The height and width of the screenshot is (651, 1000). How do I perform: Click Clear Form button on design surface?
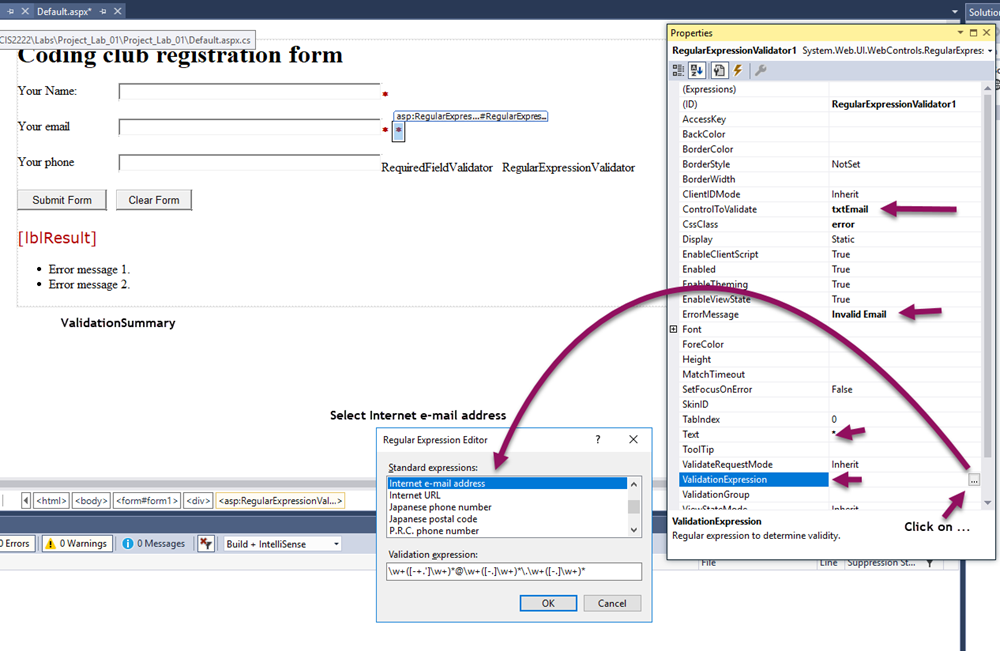[154, 200]
